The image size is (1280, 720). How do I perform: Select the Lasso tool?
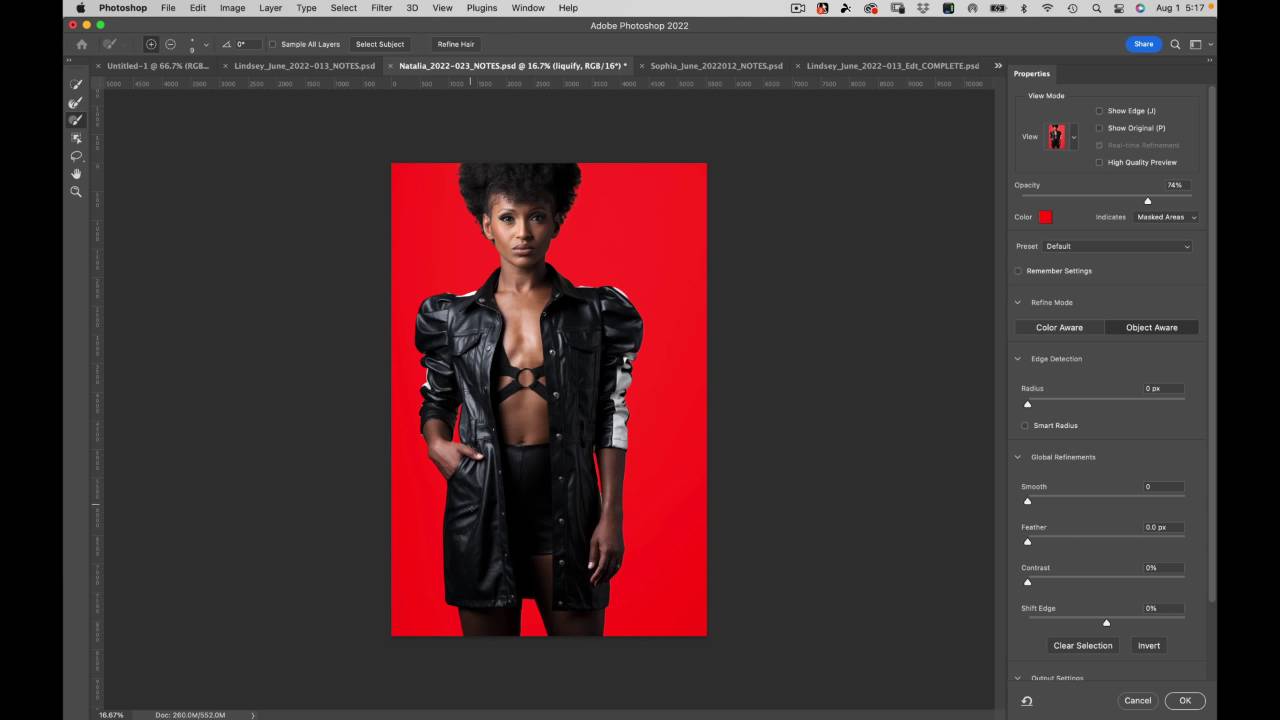pyautogui.click(x=76, y=156)
